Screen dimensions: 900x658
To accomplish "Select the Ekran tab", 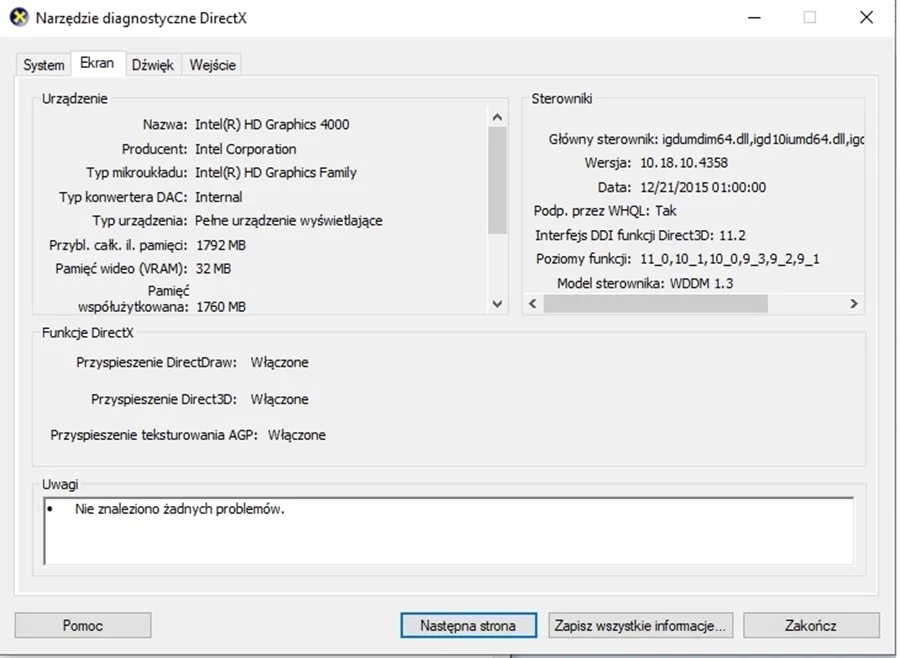I will 97,63.
